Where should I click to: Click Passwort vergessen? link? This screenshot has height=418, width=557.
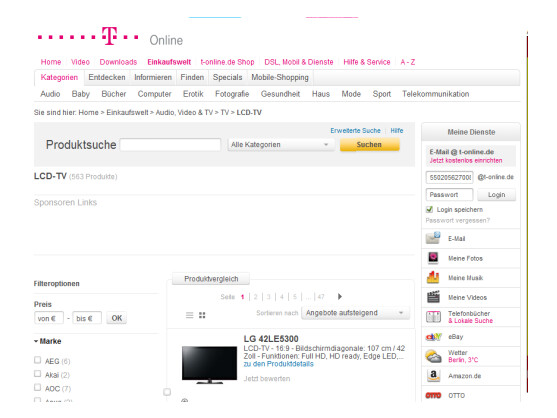tap(458, 221)
